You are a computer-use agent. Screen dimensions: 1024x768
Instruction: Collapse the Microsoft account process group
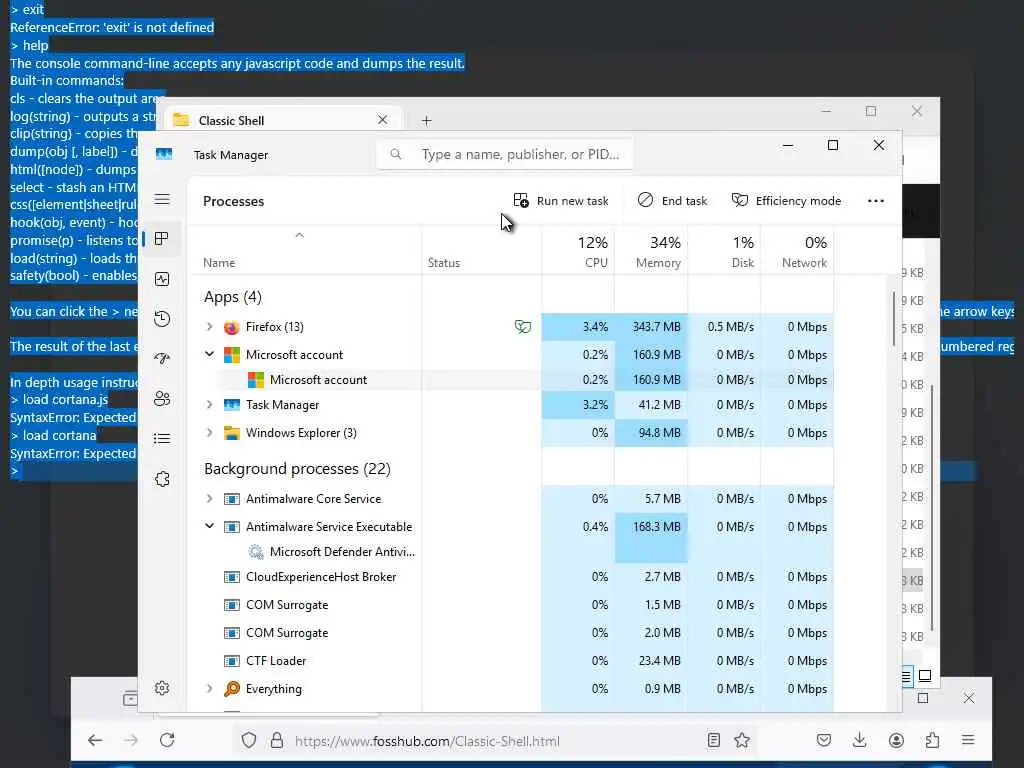point(209,354)
